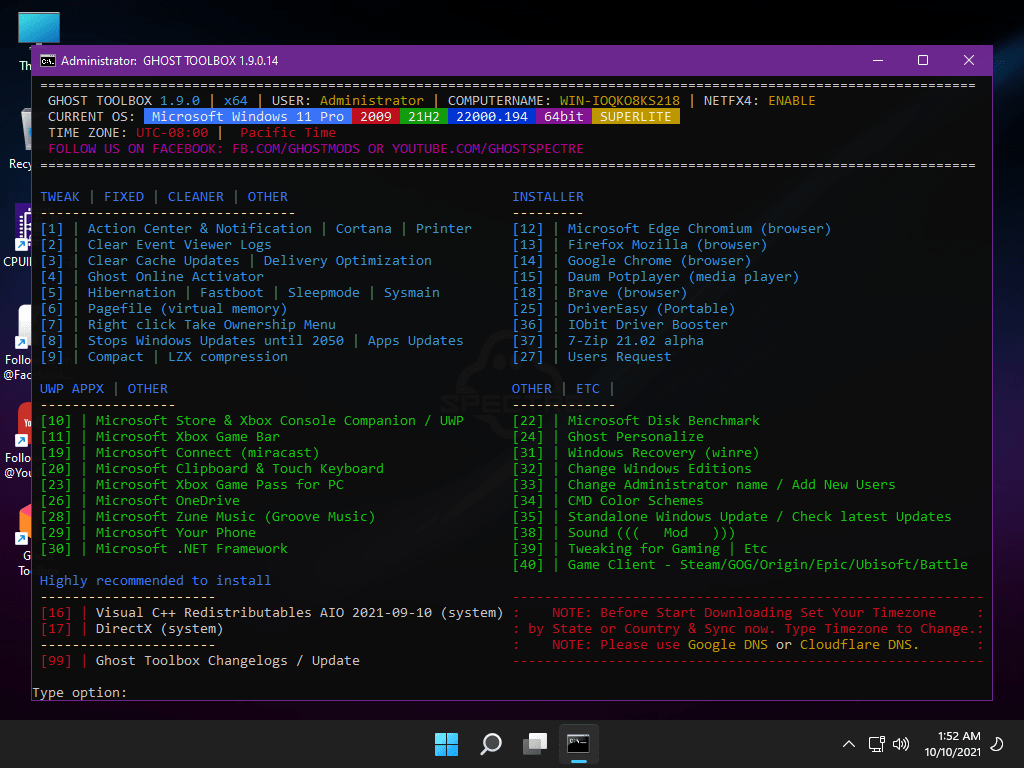The height and width of the screenshot is (768, 1024).
Task: Click '7-Zip 21.02 alpha' line
Action: coord(635,341)
